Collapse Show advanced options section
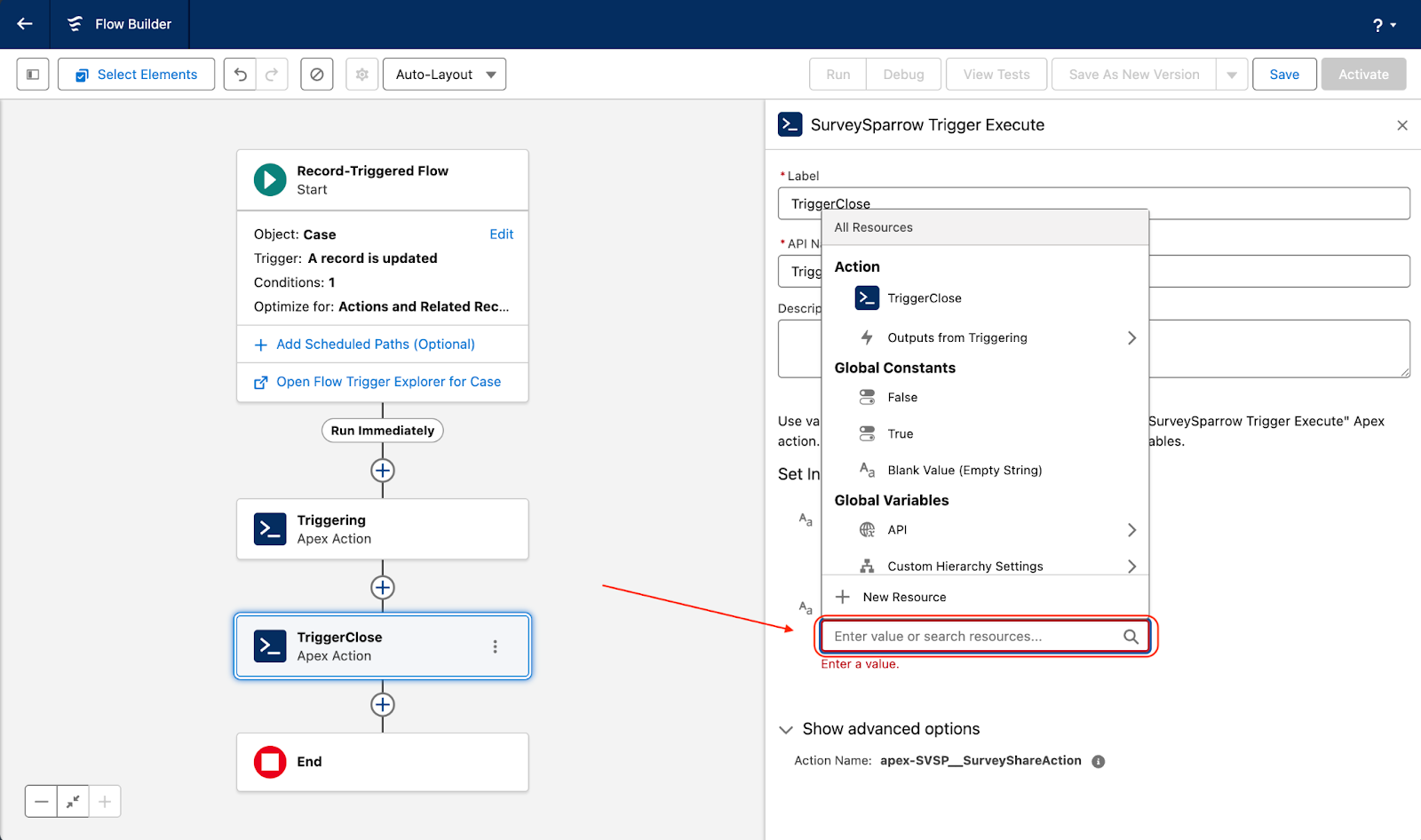The height and width of the screenshot is (840, 1421). click(786, 729)
